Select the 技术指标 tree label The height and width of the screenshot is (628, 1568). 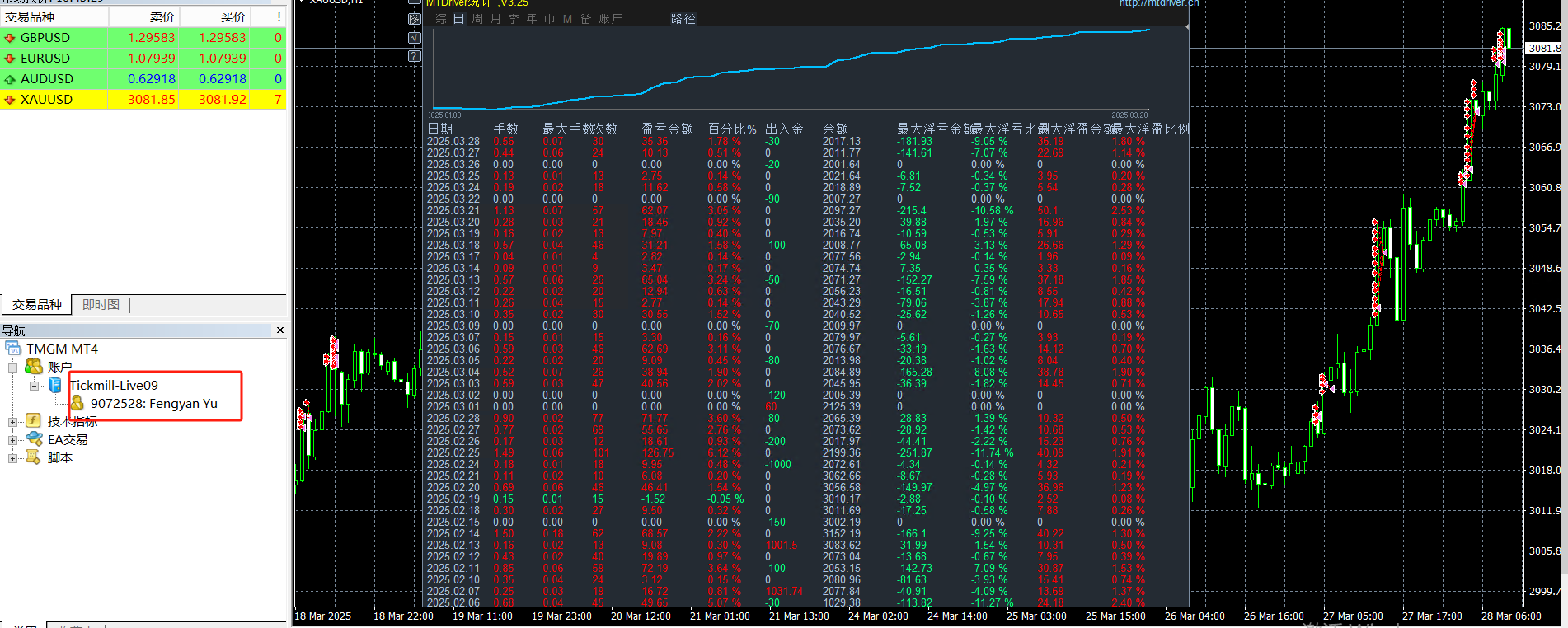(73, 421)
